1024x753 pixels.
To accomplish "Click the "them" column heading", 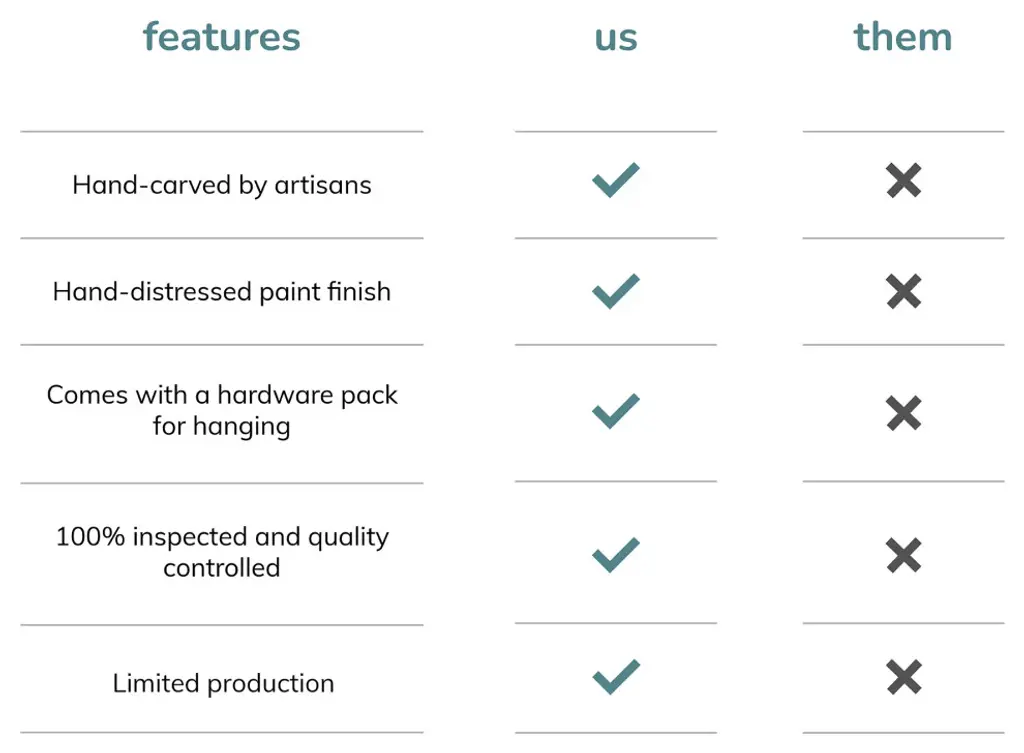I will 902,37.
